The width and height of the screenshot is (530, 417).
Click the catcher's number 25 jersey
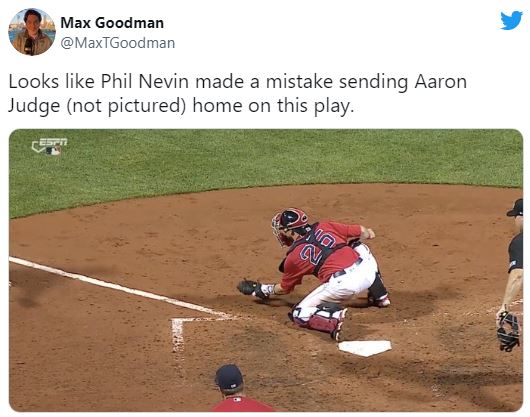click(x=319, y=252)
